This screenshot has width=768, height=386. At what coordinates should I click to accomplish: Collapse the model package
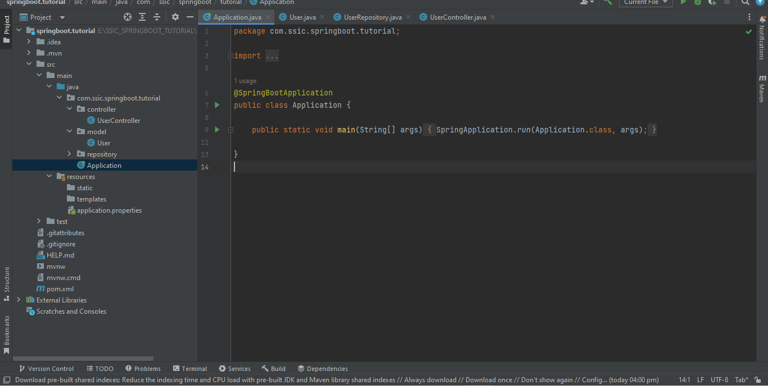[70, 131]
